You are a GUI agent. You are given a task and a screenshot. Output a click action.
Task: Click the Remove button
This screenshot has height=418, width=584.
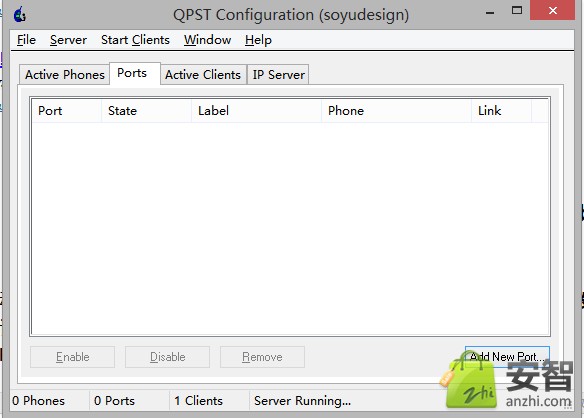(x=262, y=357)
